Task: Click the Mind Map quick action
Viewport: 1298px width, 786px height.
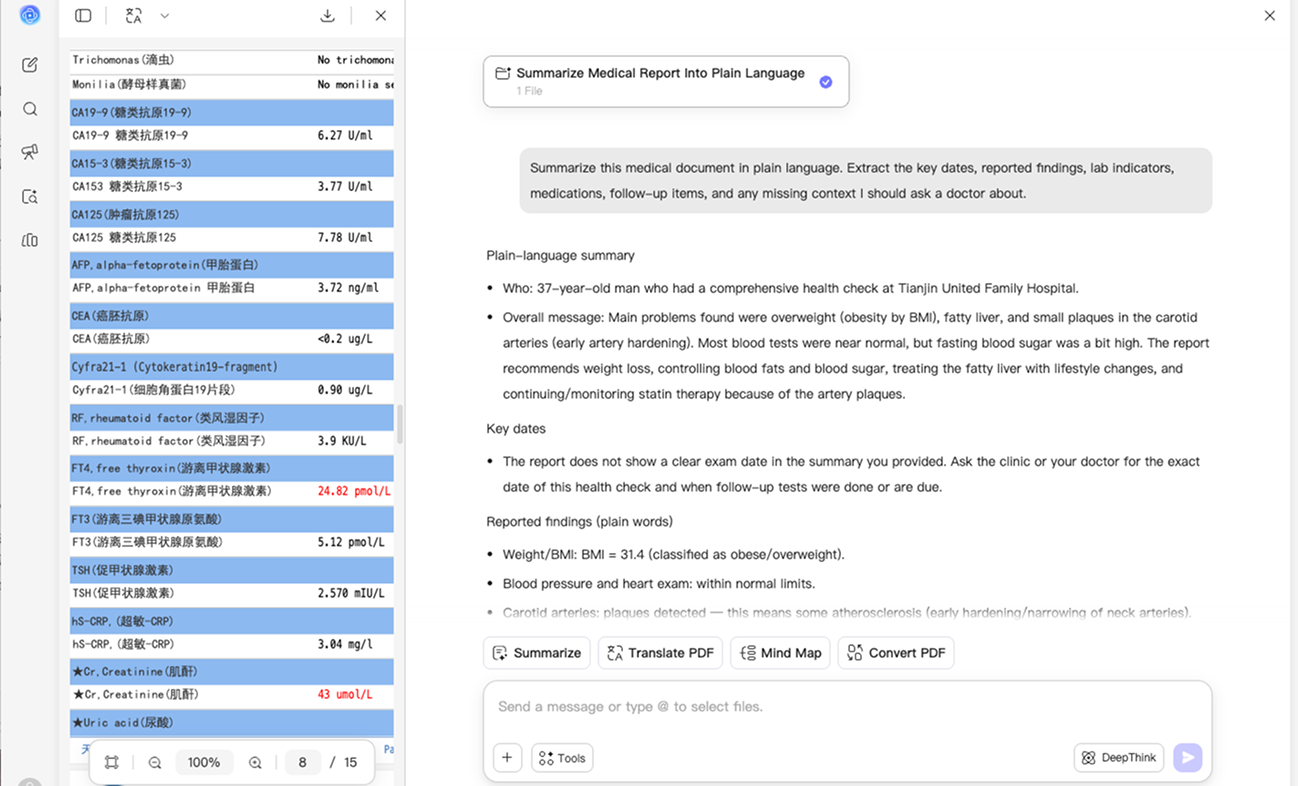Action: coord(780,653)
